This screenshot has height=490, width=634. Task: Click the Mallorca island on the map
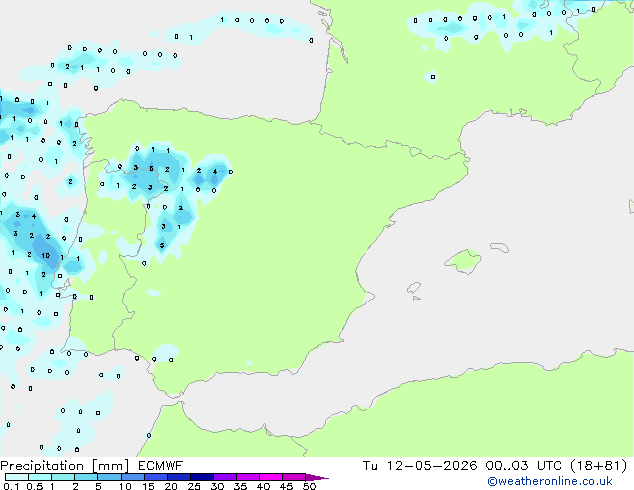click(463, 261)
